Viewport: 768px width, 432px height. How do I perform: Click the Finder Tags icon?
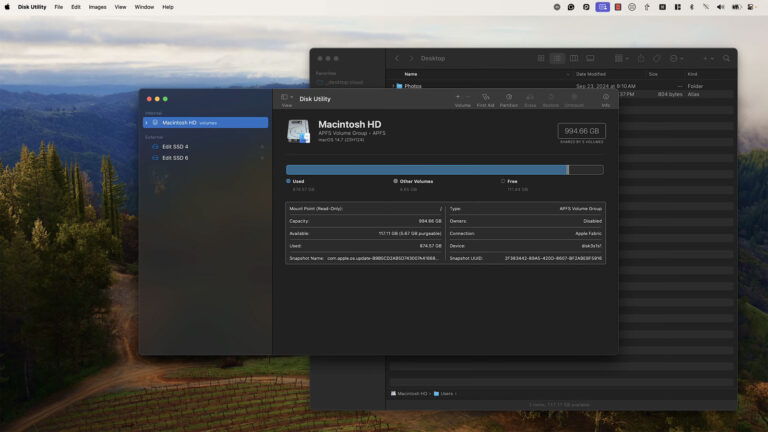[x=657, y=58]
